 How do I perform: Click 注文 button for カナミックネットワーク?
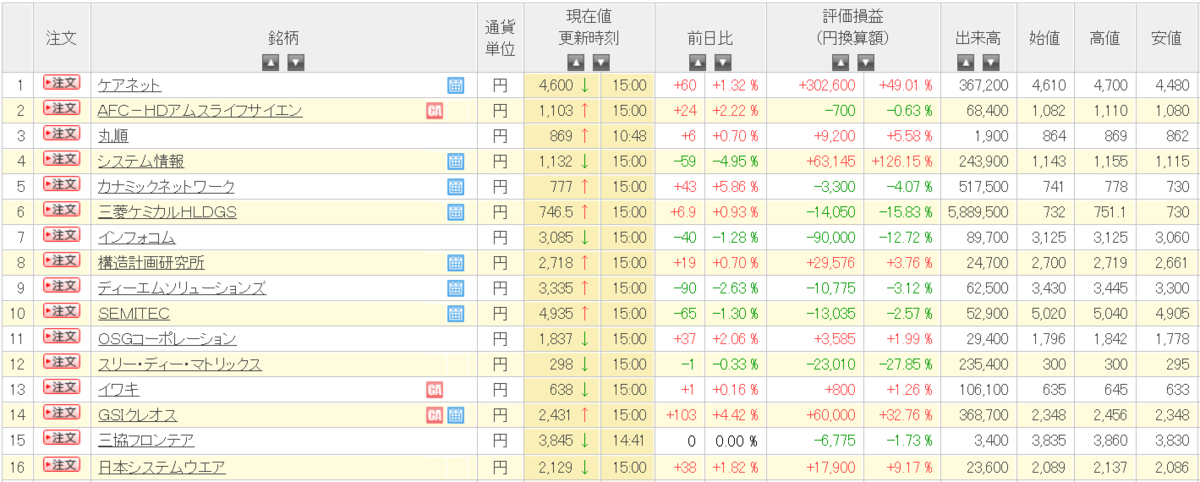[x=61, y=185]
